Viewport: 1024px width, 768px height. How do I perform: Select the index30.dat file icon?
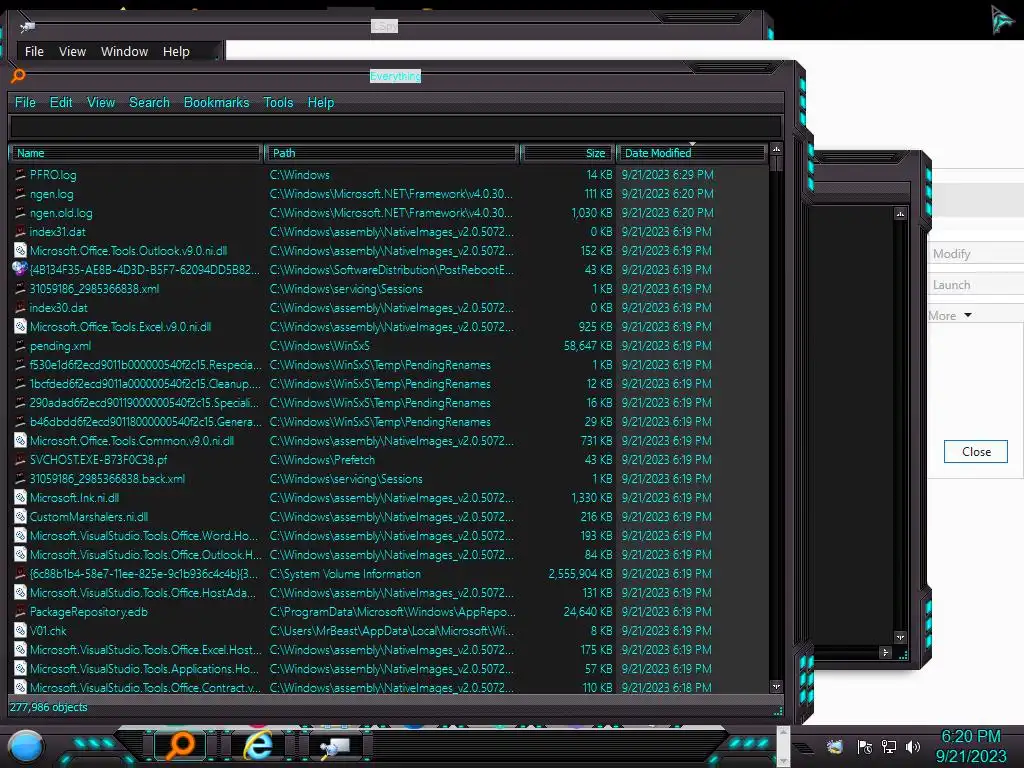click(20, 308)
